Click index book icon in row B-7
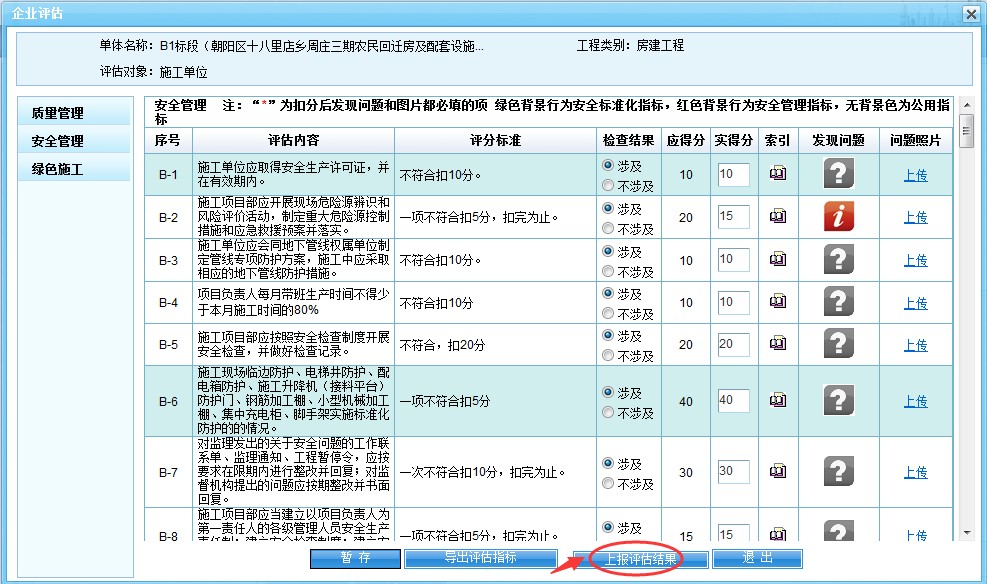Image resolution: width=987 pixels, height=584 pixels. 777,472
